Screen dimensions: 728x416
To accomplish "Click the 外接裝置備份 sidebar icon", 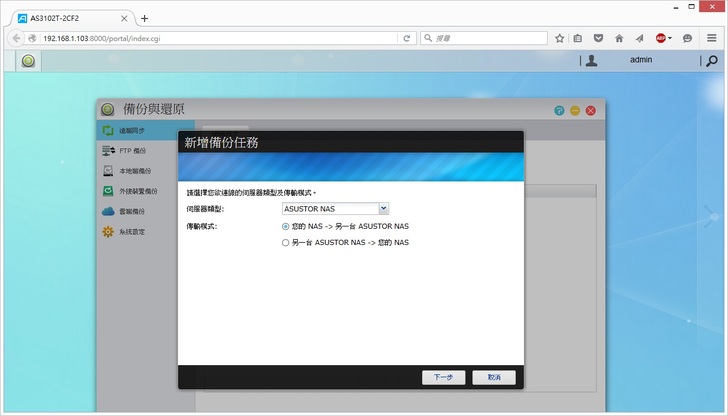I will tap(109, 191).
